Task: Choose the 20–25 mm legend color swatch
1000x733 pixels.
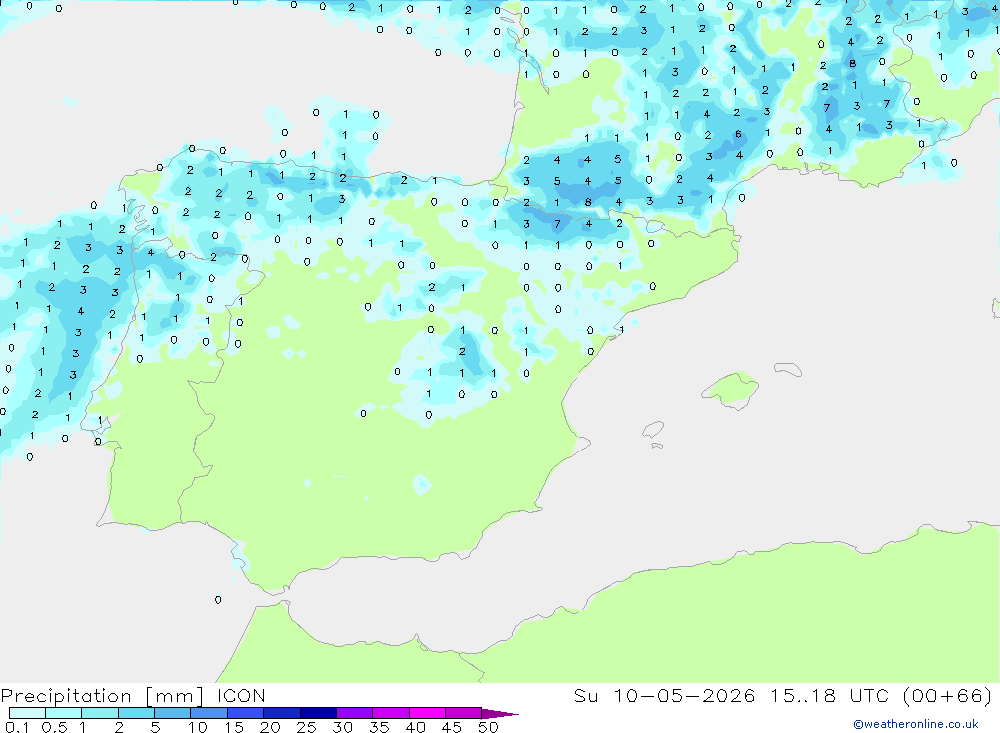Action: click(281, 713)
